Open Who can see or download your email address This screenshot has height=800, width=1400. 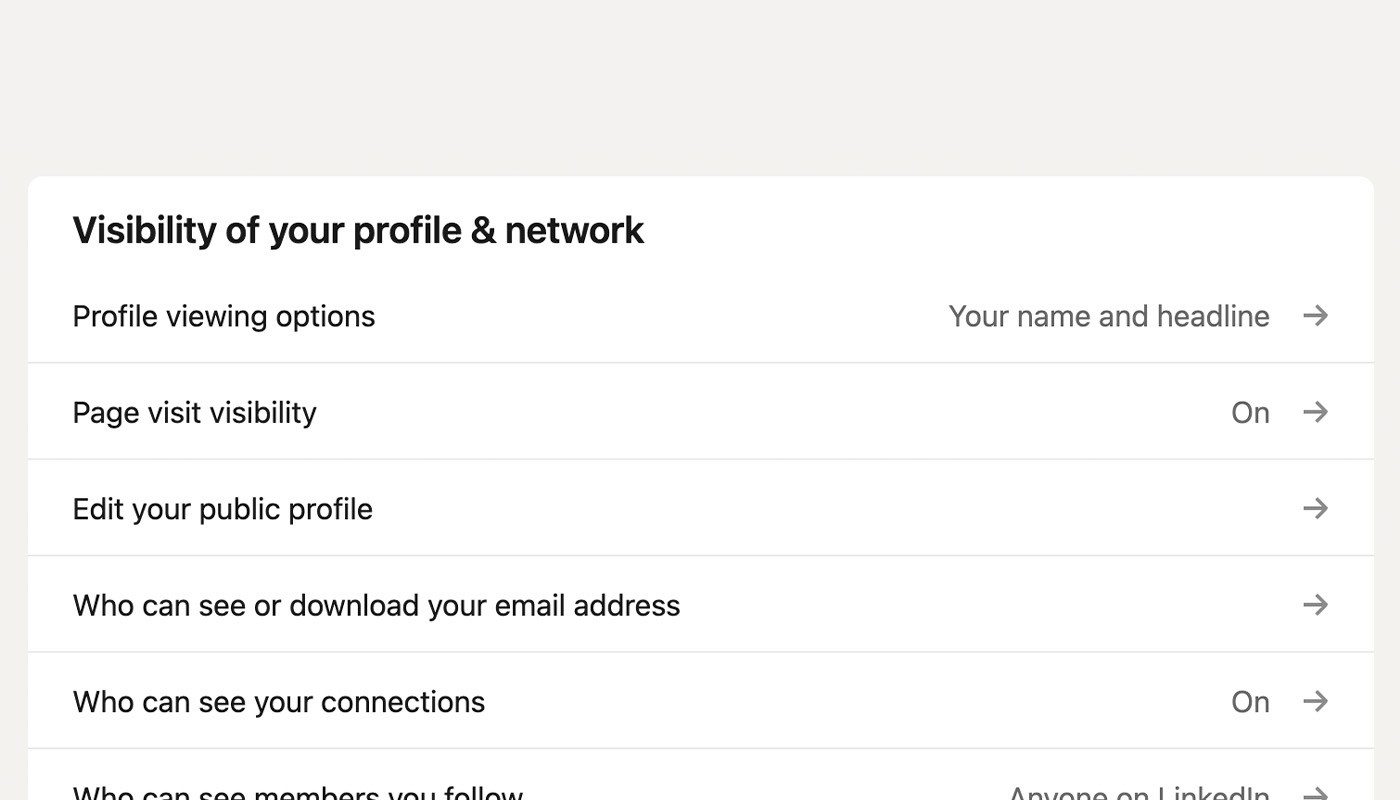click(376, 604)
